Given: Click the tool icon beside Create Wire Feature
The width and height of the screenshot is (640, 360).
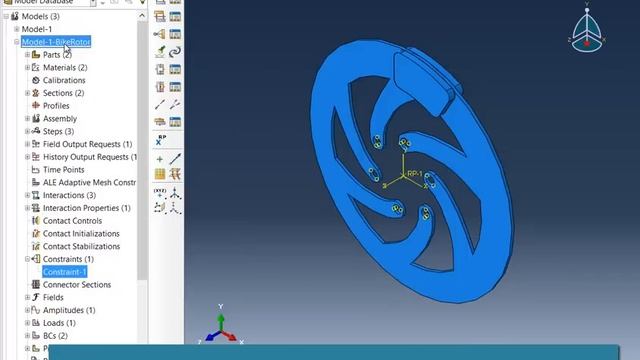Looking at the screenshot, I should (175, 104).
